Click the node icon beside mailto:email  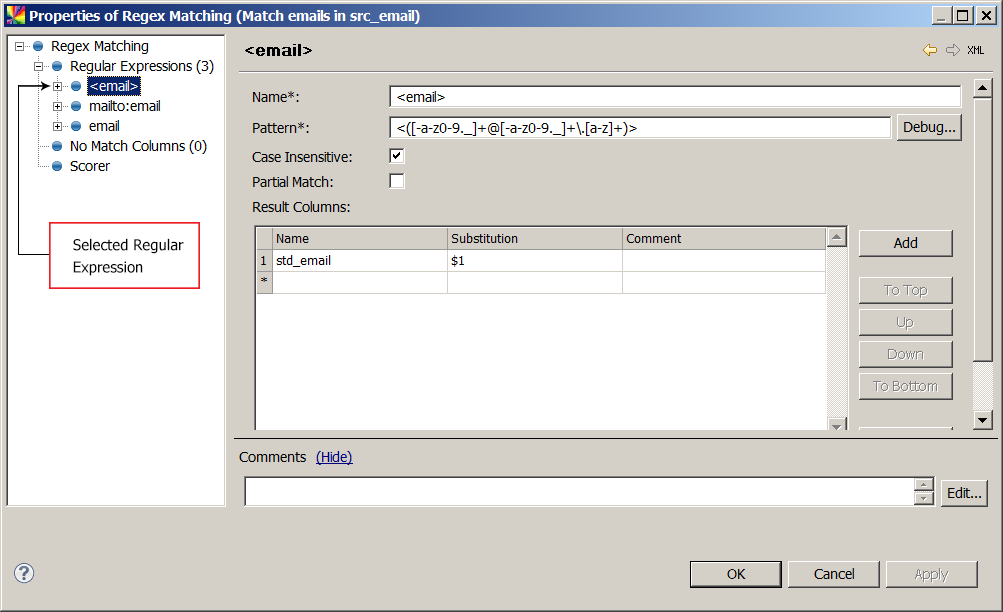coord(74,106)
